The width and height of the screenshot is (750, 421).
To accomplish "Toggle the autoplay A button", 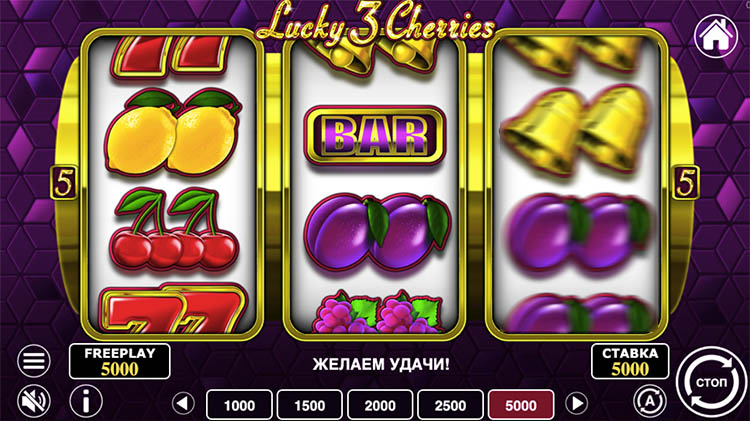I will [650, 401].
